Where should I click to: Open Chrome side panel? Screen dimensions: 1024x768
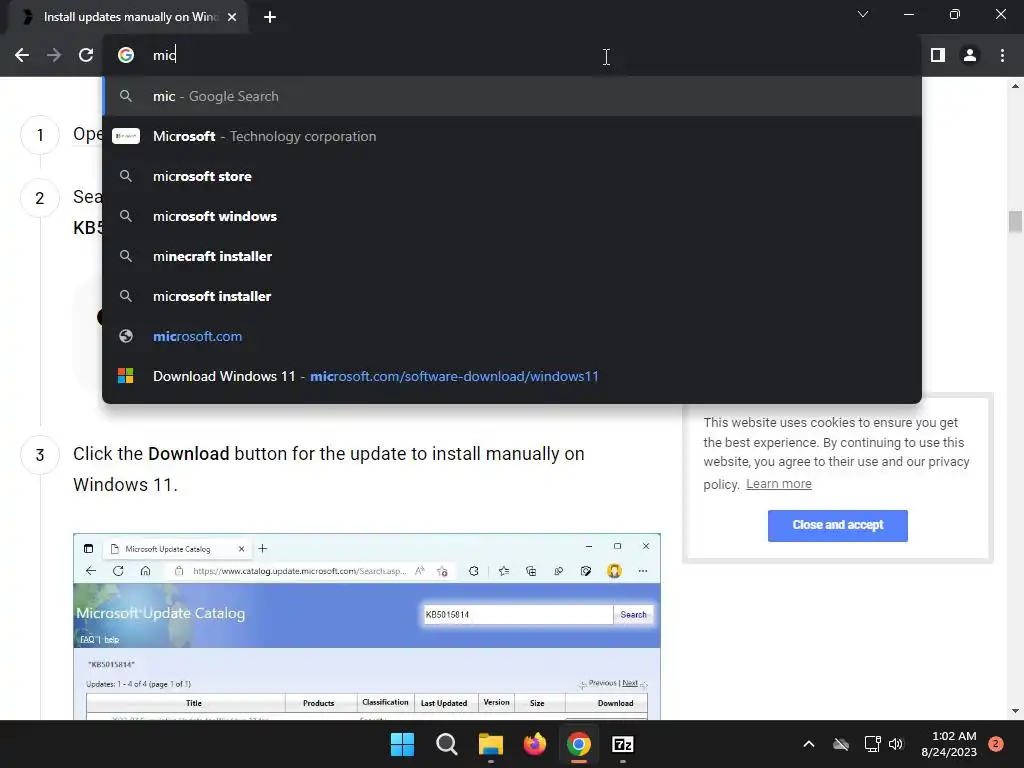pos(938,55)
